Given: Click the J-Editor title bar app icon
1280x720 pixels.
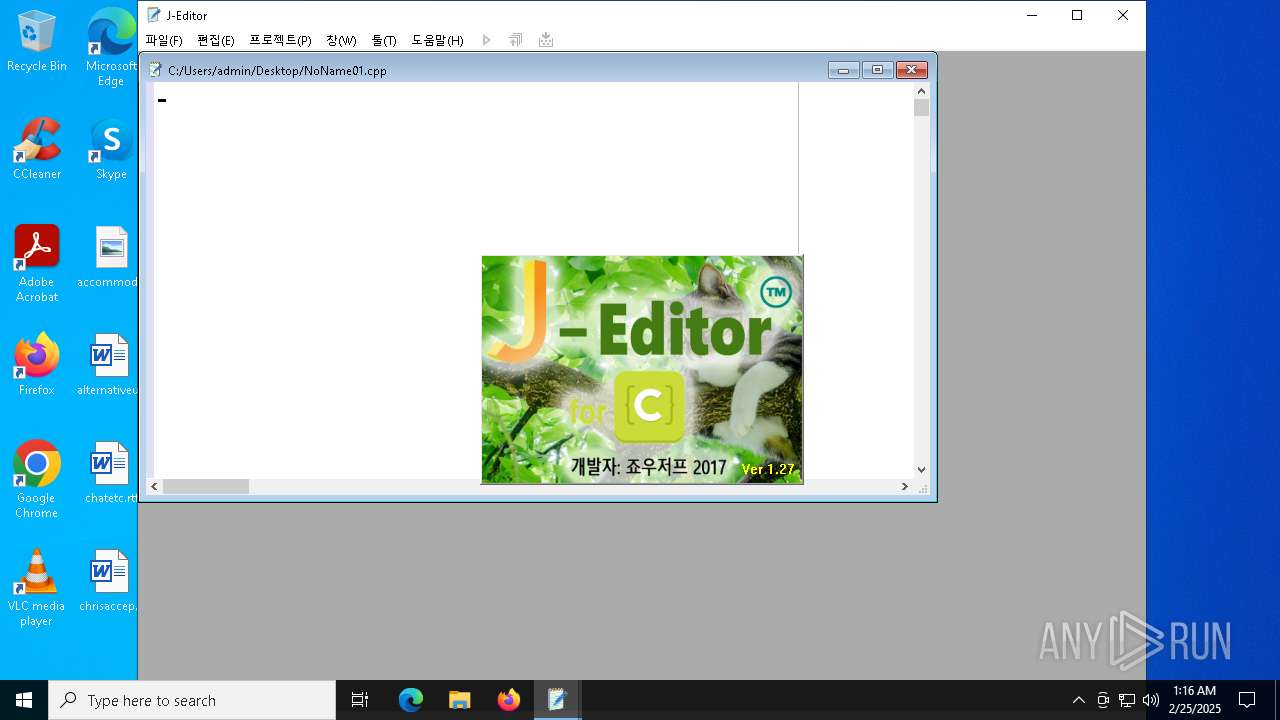Looking at the screenshot, I should [154, 15].
